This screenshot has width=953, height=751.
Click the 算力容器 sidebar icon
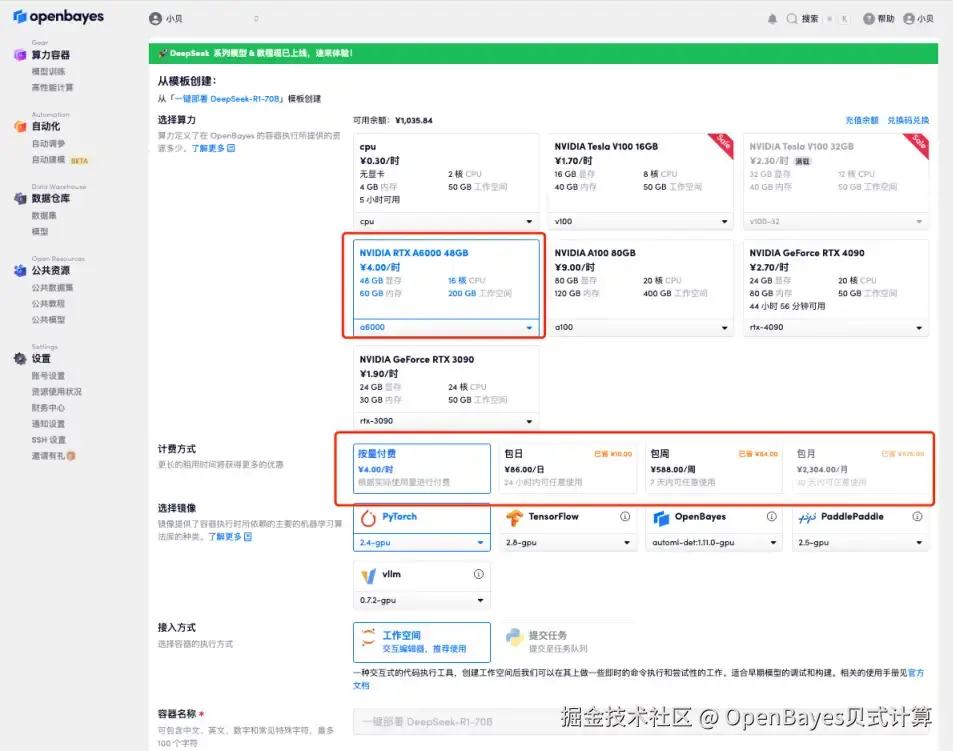[20, 55]
